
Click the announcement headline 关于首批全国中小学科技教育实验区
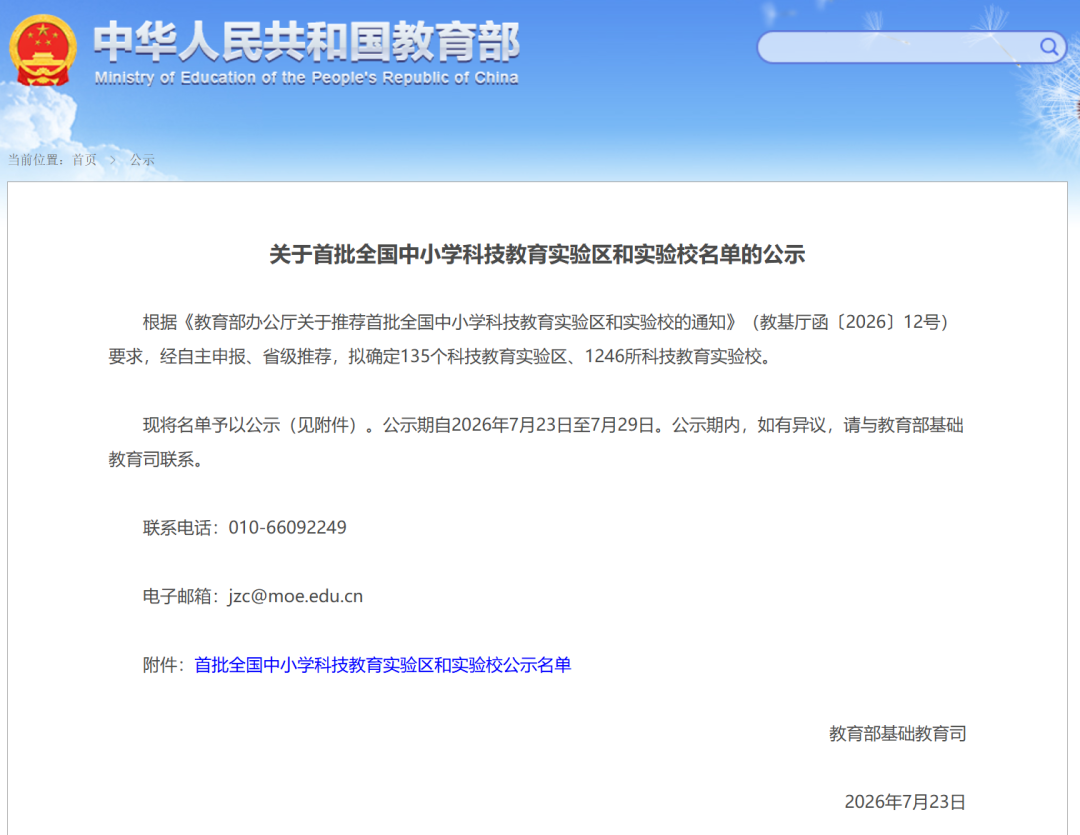tap(537, 254)
